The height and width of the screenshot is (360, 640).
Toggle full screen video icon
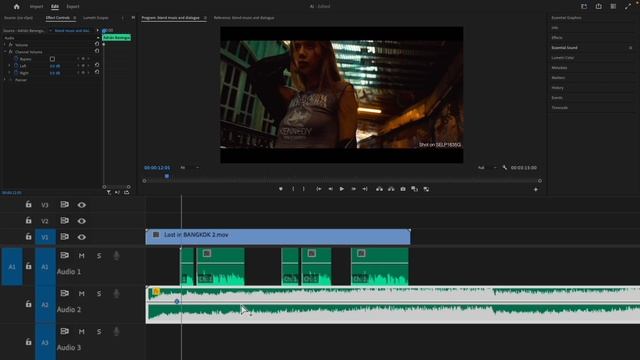coord(628,7)
